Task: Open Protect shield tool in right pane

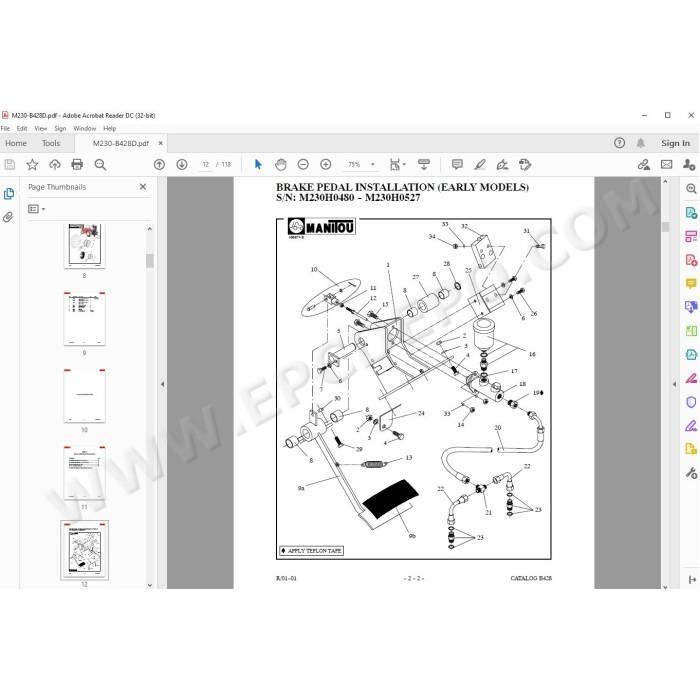Action: click(691, 402)
